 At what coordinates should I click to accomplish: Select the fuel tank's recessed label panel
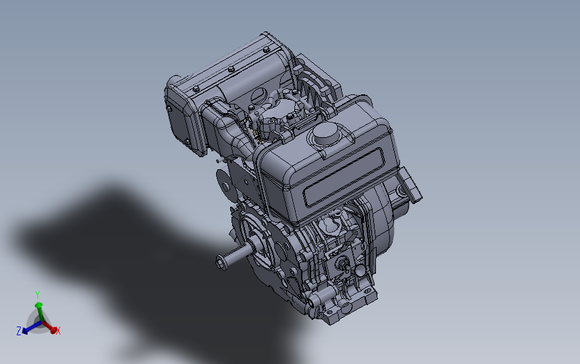(x=344, y=177)
